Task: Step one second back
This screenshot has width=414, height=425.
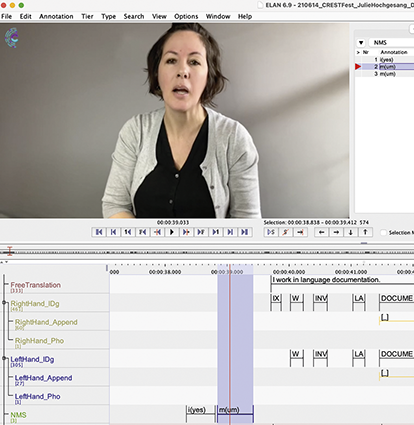Action: [x=128, y=232]
